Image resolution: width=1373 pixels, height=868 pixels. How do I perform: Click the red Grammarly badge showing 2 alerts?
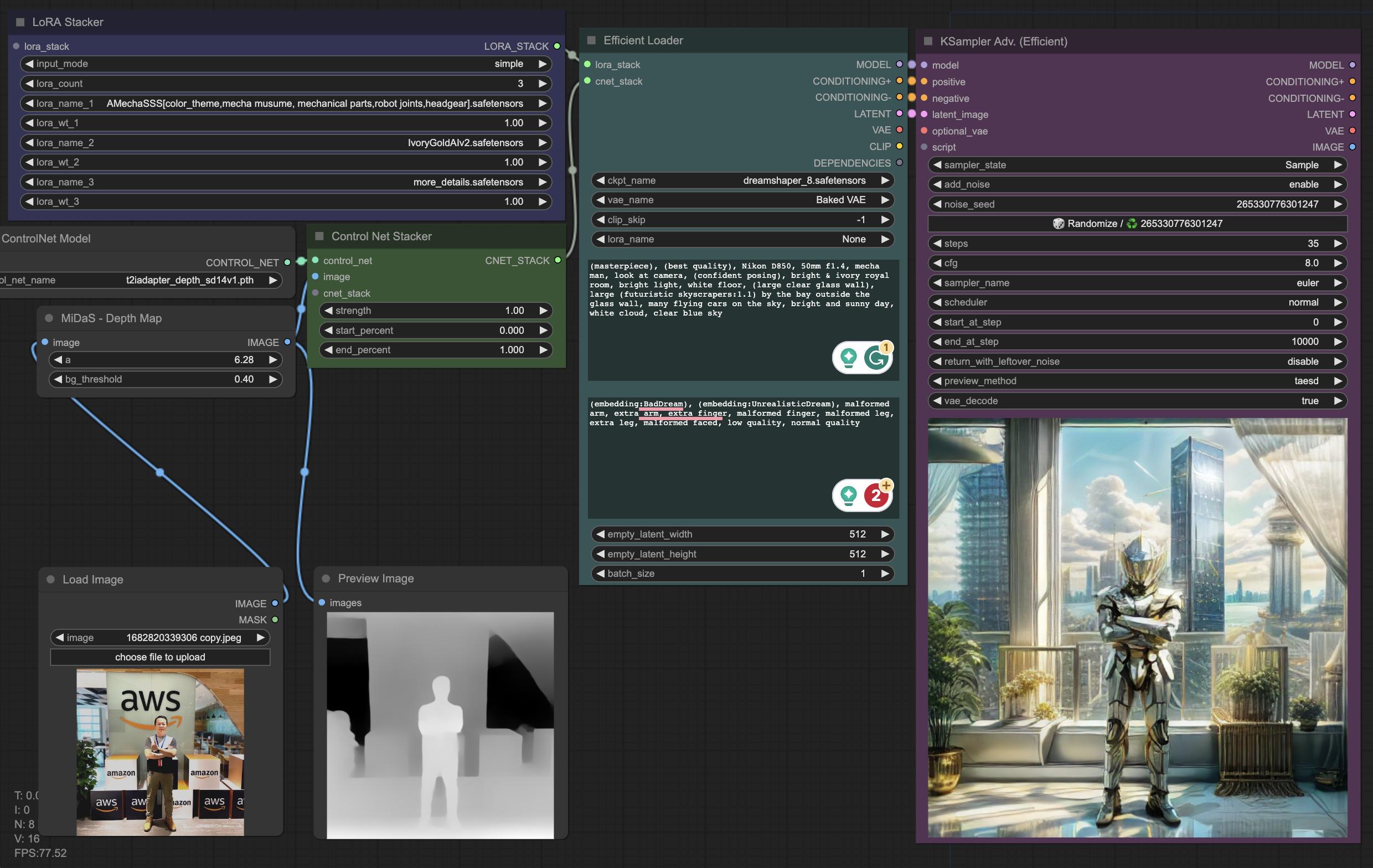(x=876, y=495)
